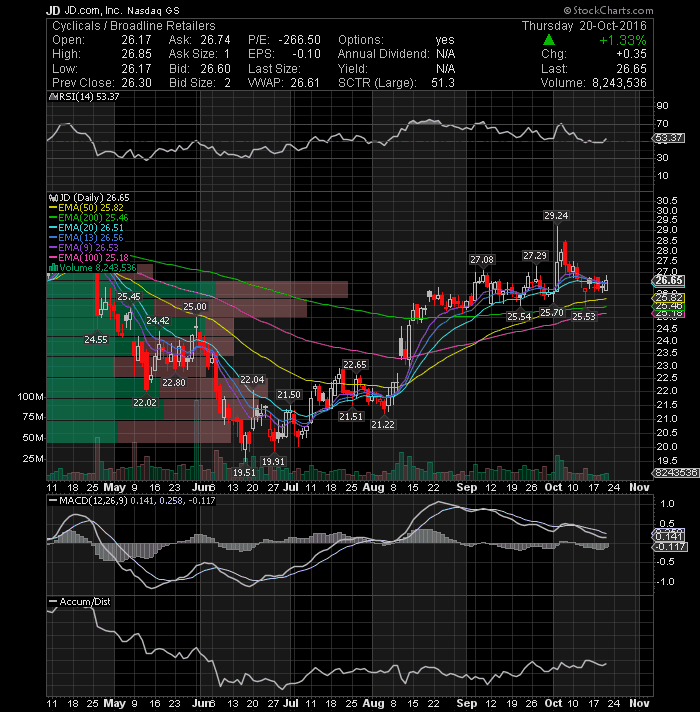This screenshot has height=712, width=700.
Task: Click the 25.00 high price label
Action: coord(195,307)
